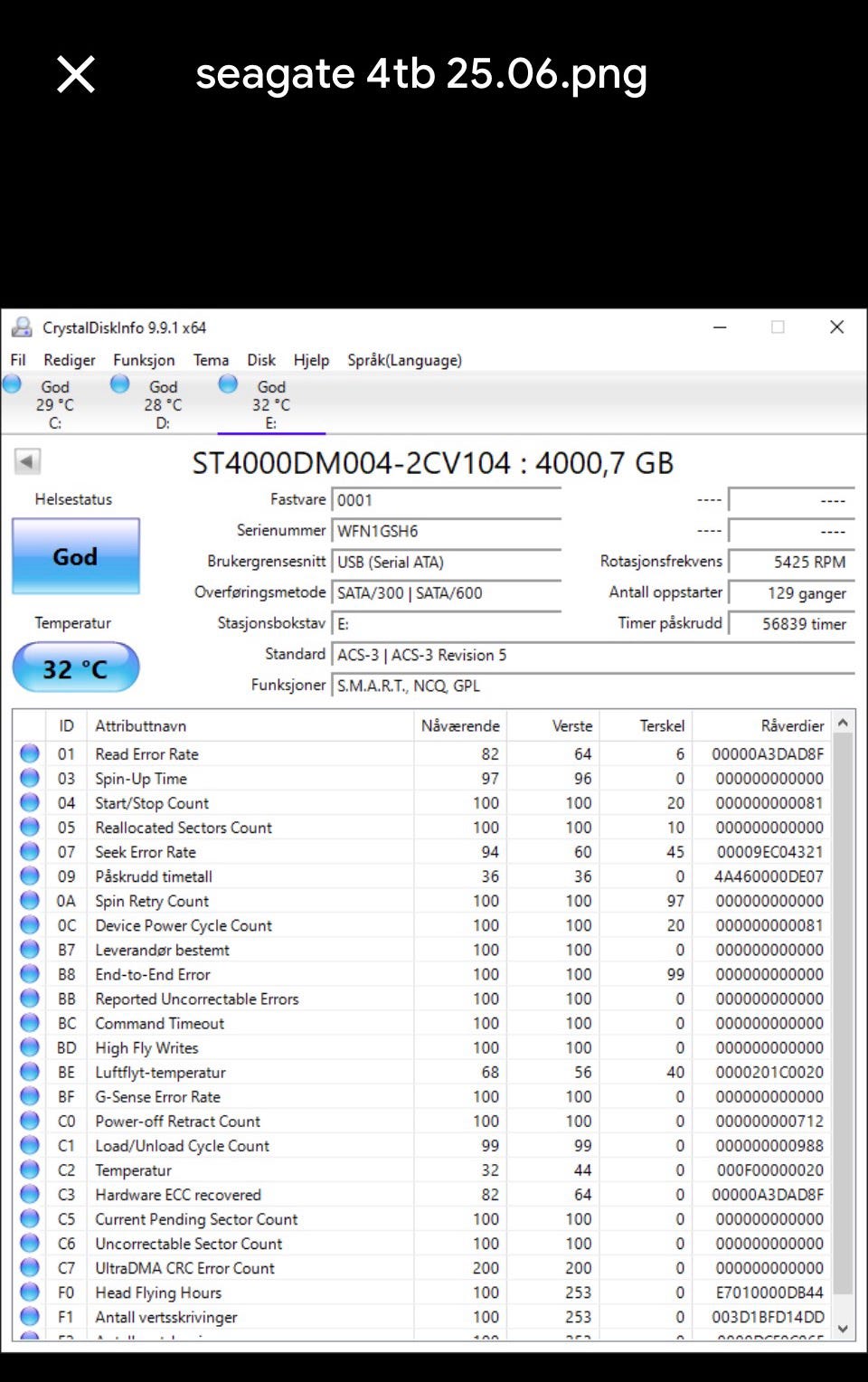The image size is (868, 1382).
Task: Click the Stasjonsbokstav field E:
Action: point(447,623)
